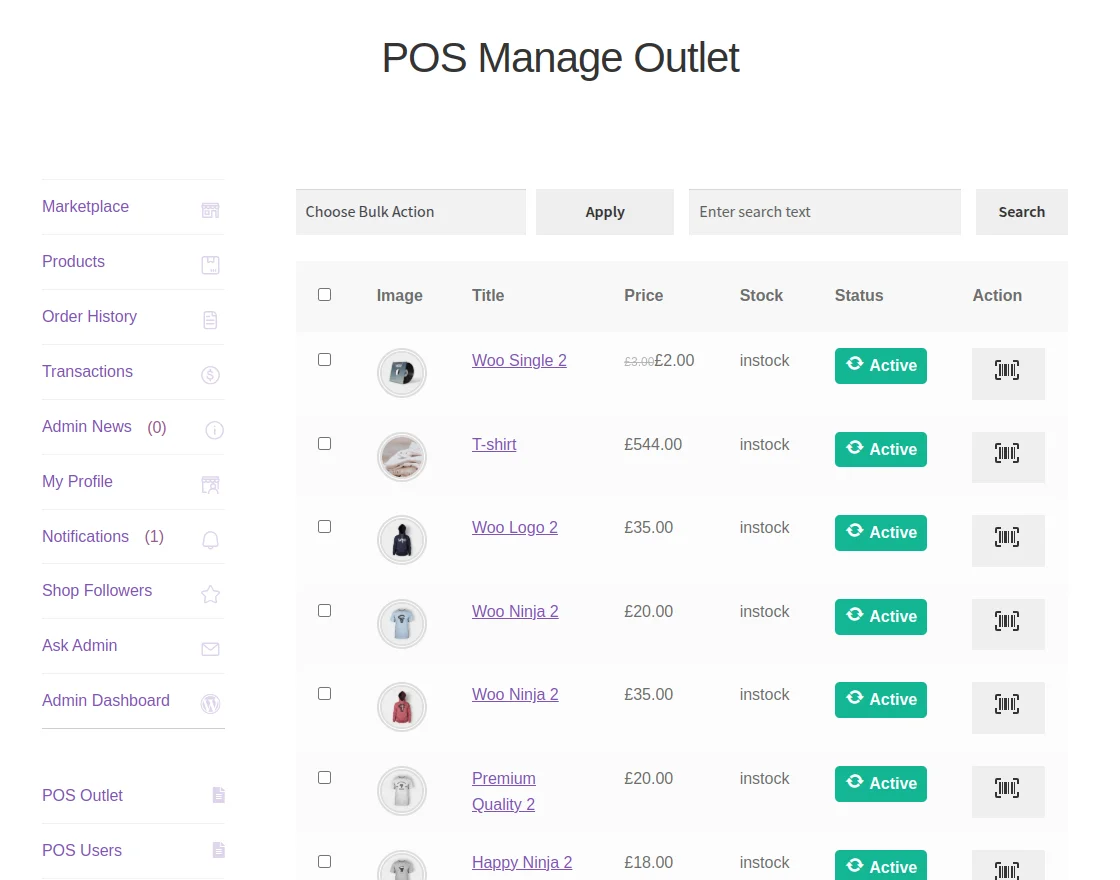The height and width of the screenshot is (880, 1120).
Task: Click the Enter search text field
Action: (824, 212)
